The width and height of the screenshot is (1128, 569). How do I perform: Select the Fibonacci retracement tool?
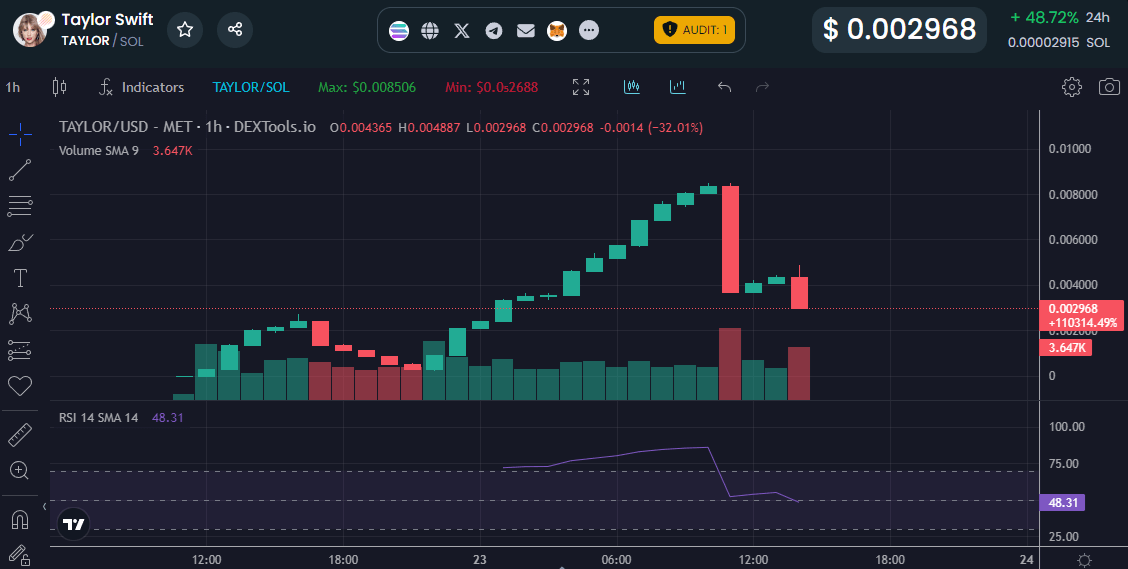20,206
